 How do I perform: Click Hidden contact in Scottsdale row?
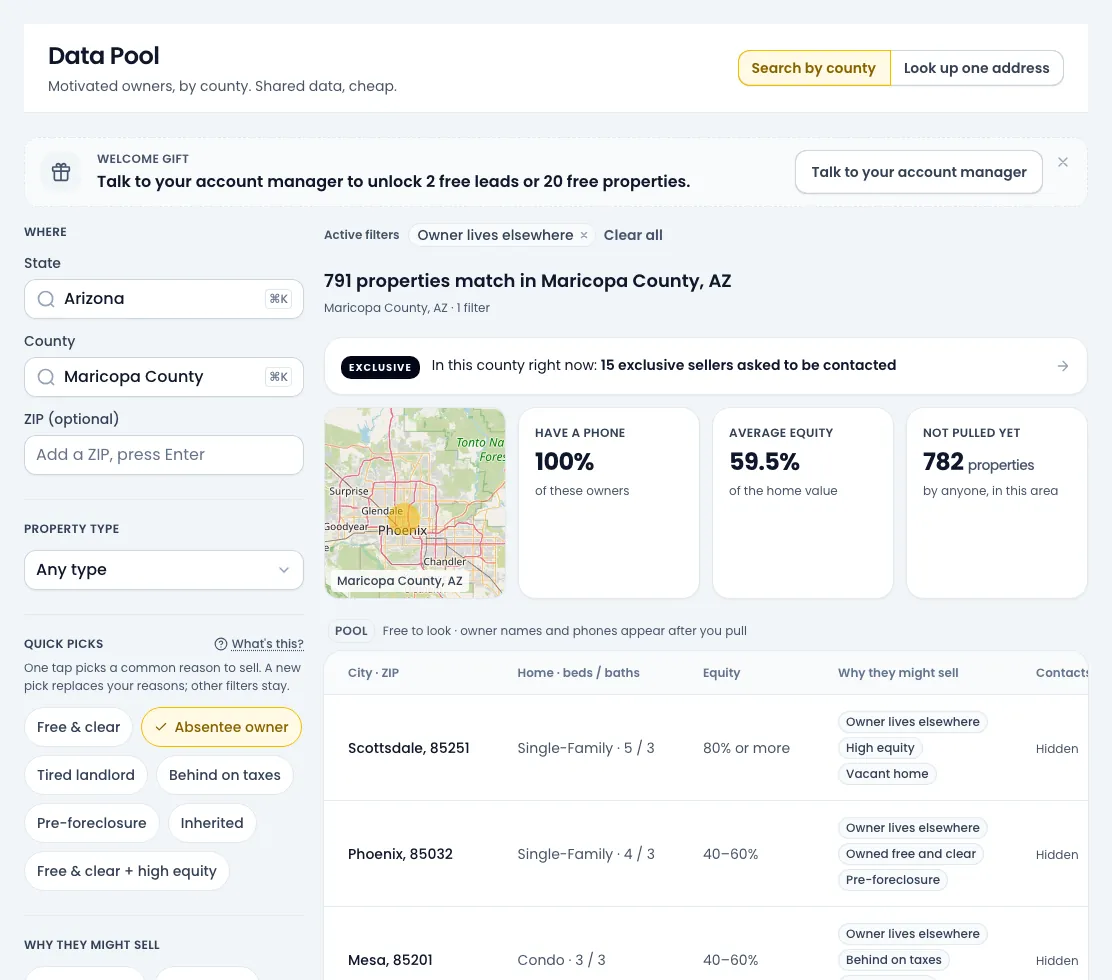point(1057,749)
